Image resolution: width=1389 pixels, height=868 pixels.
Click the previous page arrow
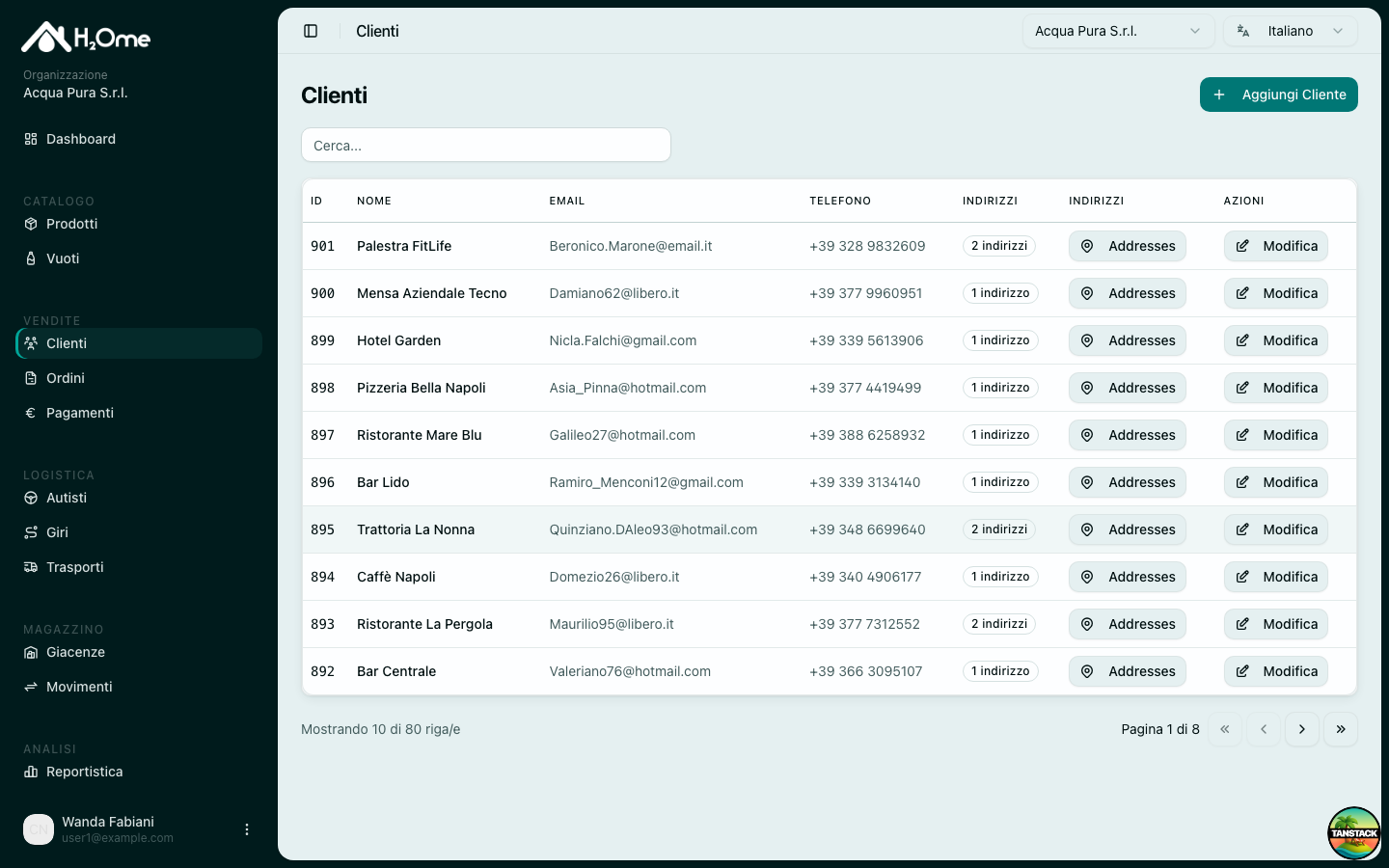[1264, 729]
